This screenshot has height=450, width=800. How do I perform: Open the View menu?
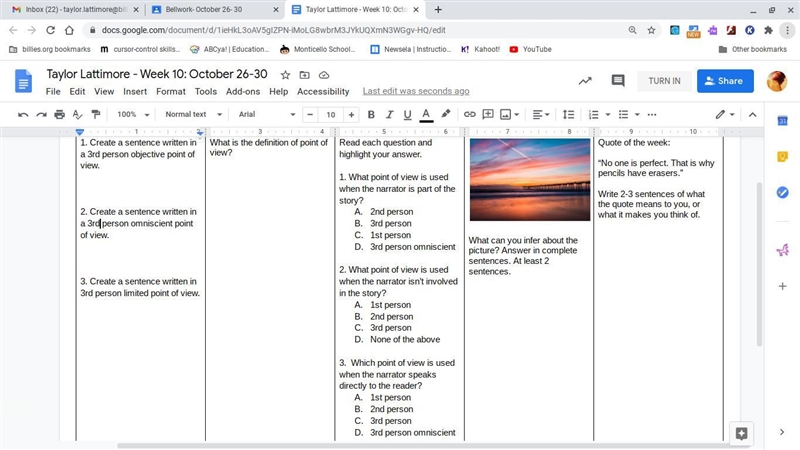click(x=104, y=91)
